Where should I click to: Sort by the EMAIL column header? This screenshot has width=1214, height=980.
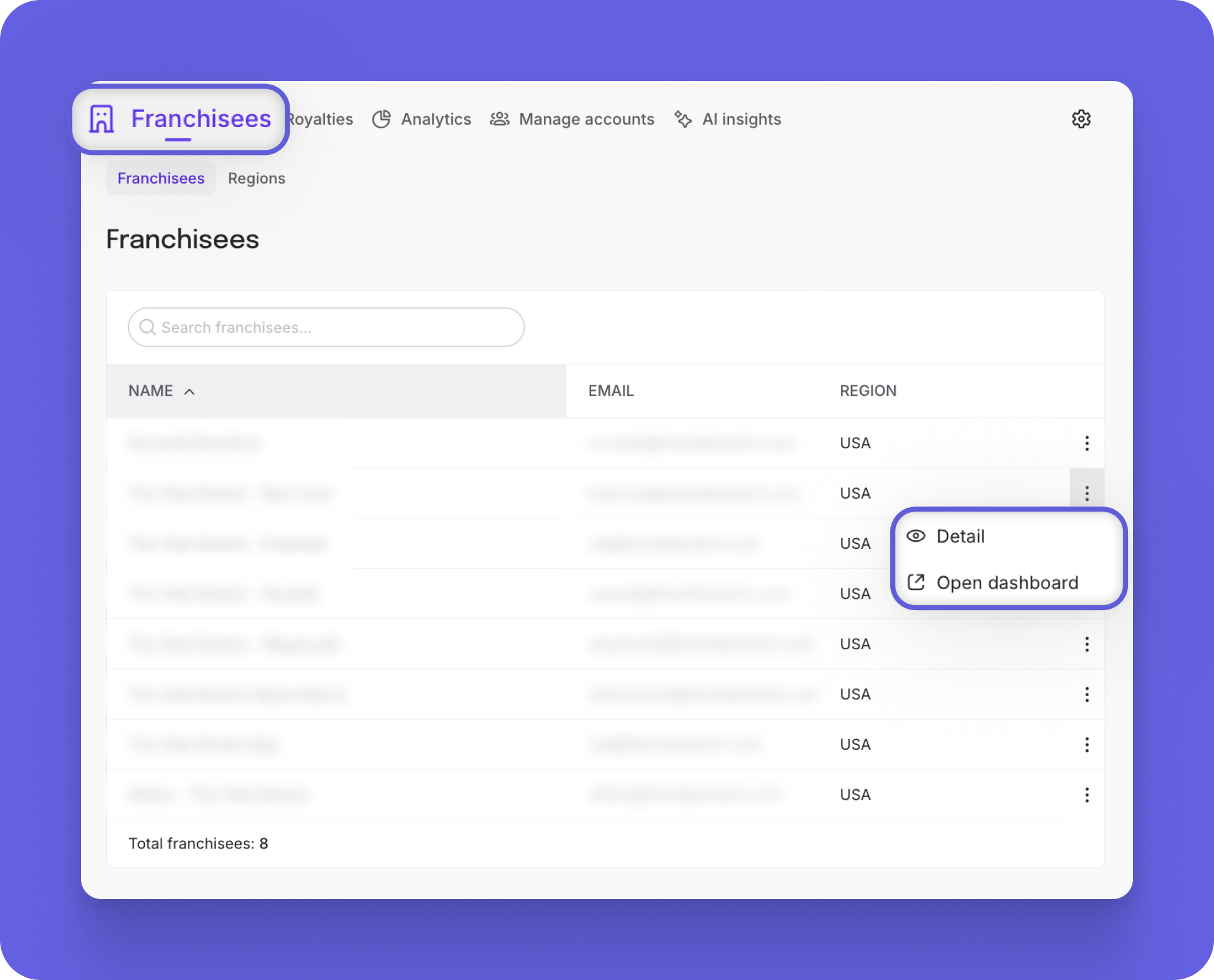click(611, 391)
